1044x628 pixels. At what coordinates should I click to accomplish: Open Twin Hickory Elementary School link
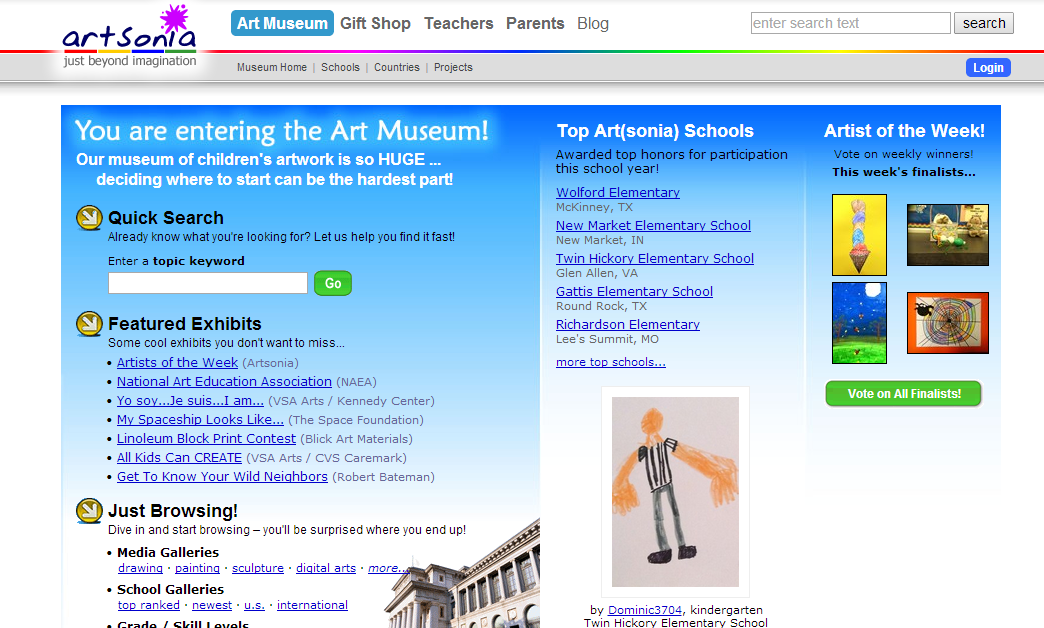(x=655, y=258)
